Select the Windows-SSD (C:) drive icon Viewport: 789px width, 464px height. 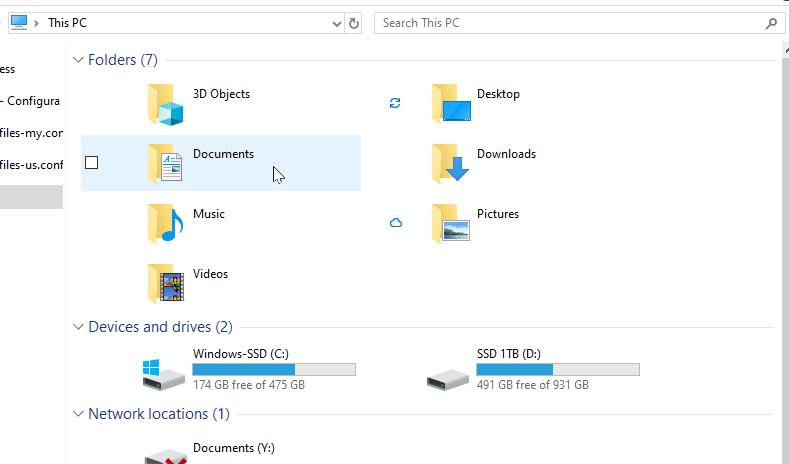164,375
